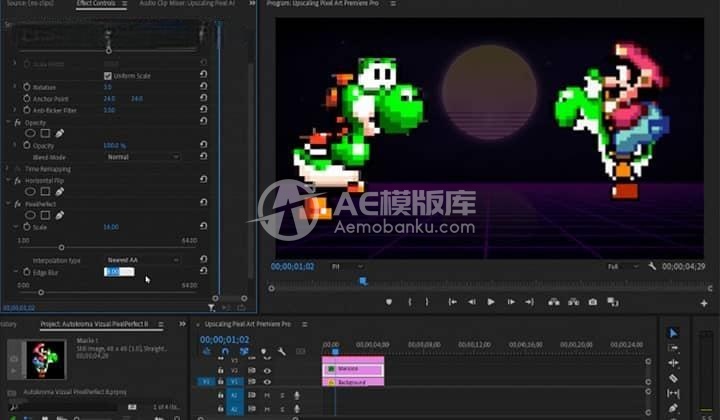The width and height of the screenshot is (720, 420).
Task: Click the pen mask tool under Opacity
Action: 60,133
